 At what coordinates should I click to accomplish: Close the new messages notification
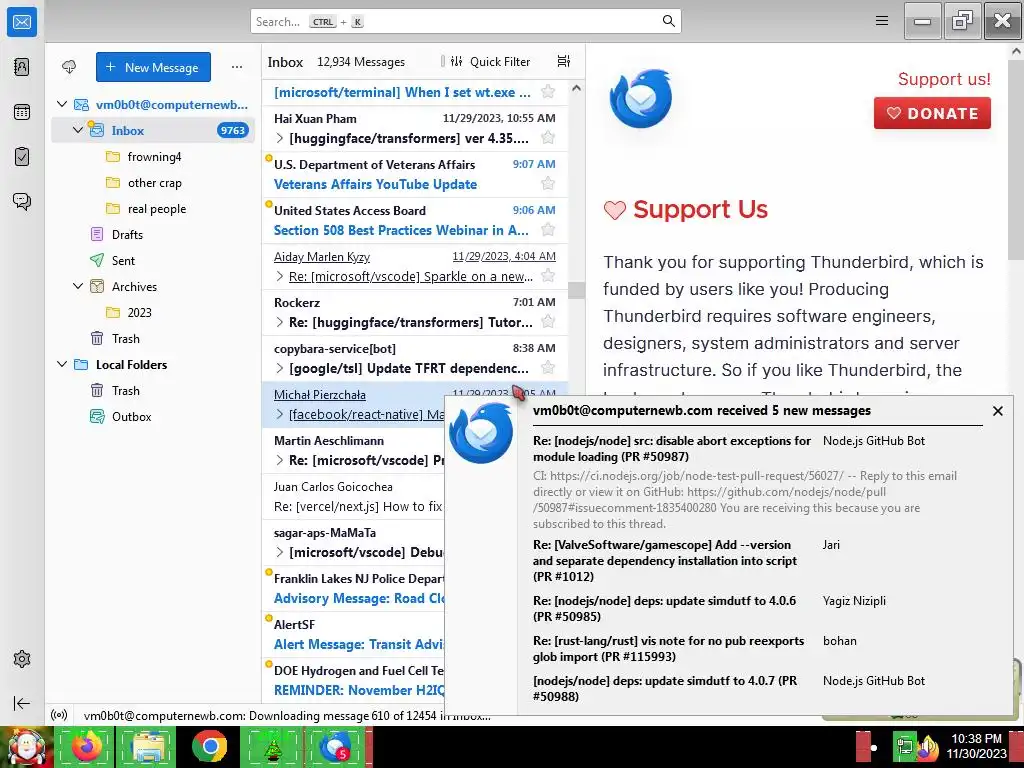click(x=997, y=411)
